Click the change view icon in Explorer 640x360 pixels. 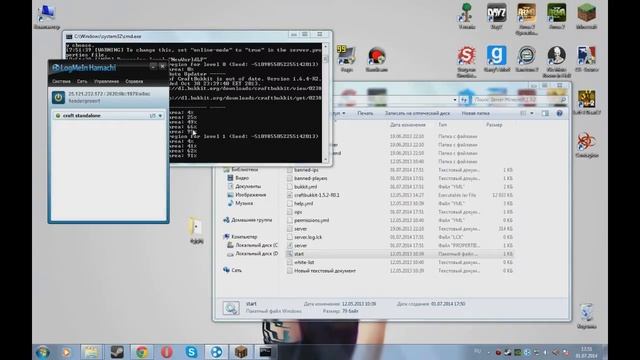pyautogui.click(x=523, y=113)
